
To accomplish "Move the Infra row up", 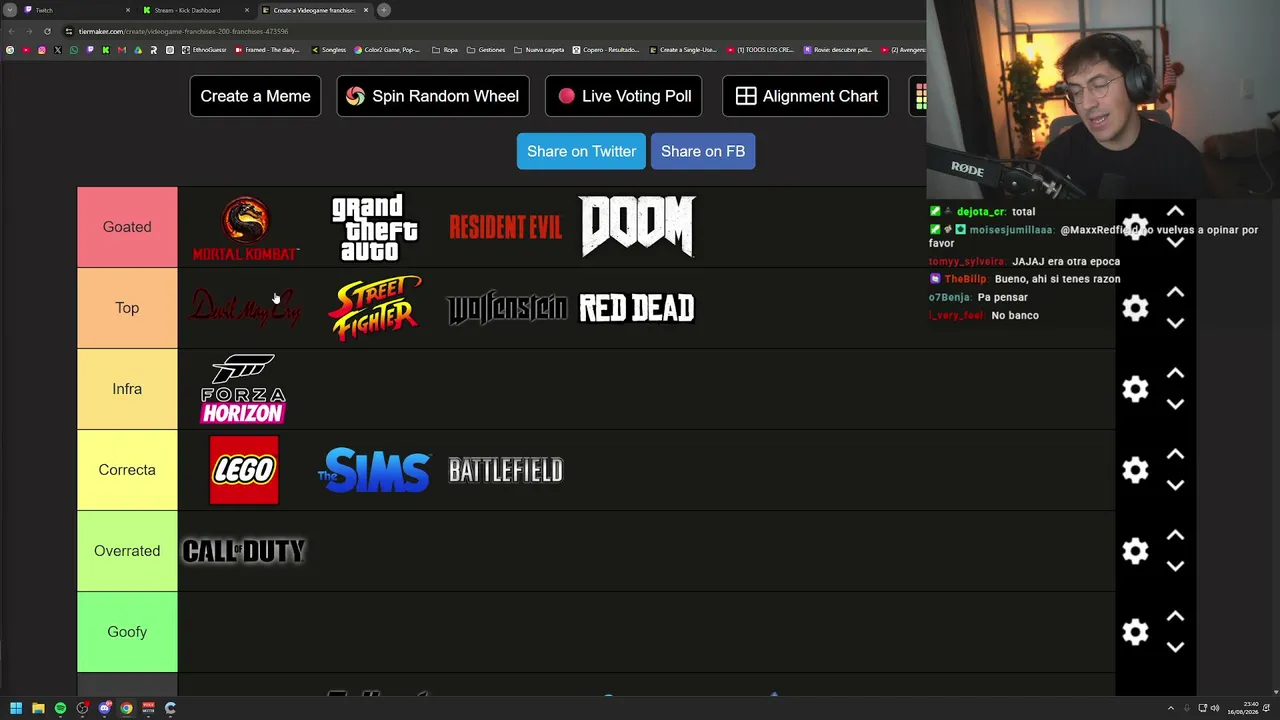I will tap(1175, 374).
